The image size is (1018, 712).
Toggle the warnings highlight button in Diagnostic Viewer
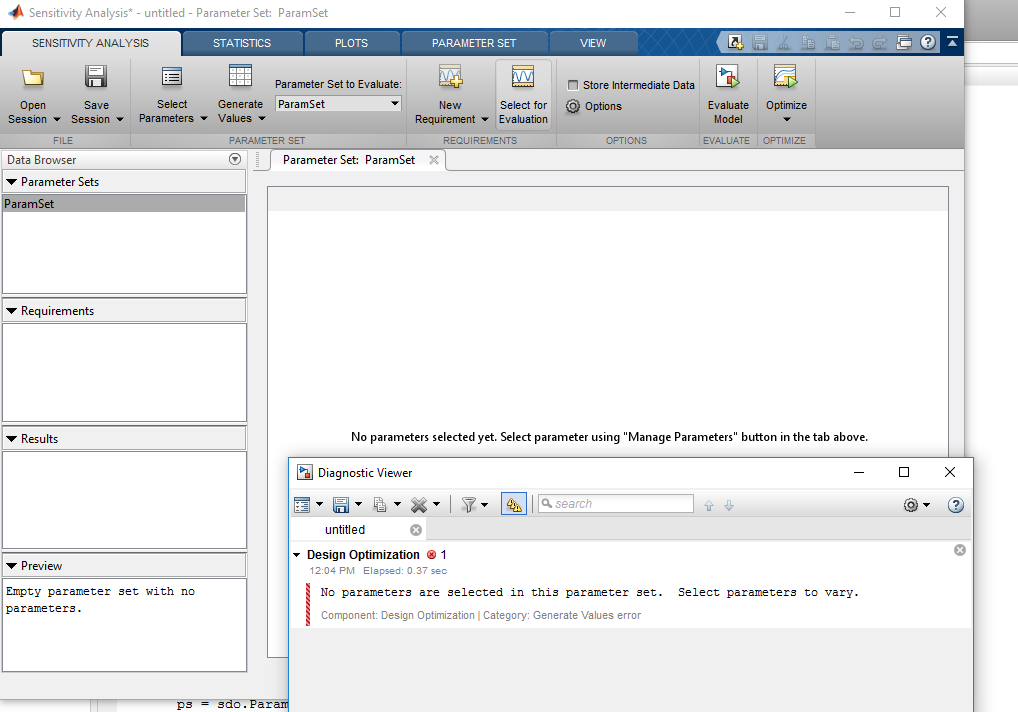(514, 505)
